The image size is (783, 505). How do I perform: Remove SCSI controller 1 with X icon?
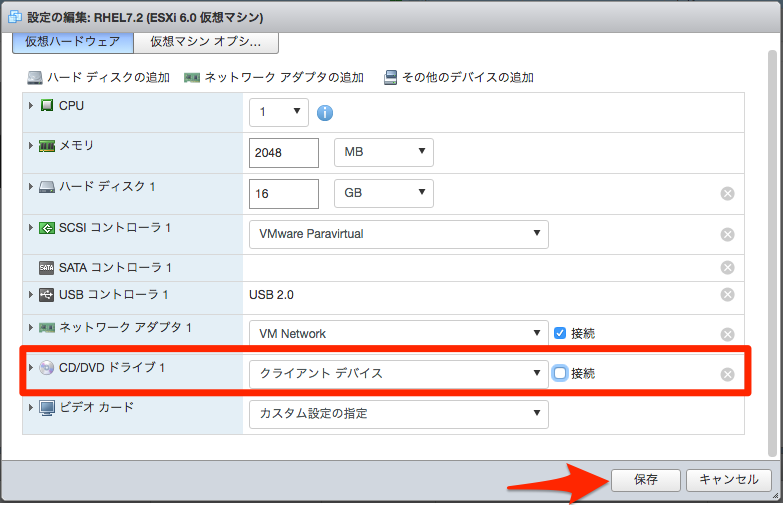tap(728, 234)
